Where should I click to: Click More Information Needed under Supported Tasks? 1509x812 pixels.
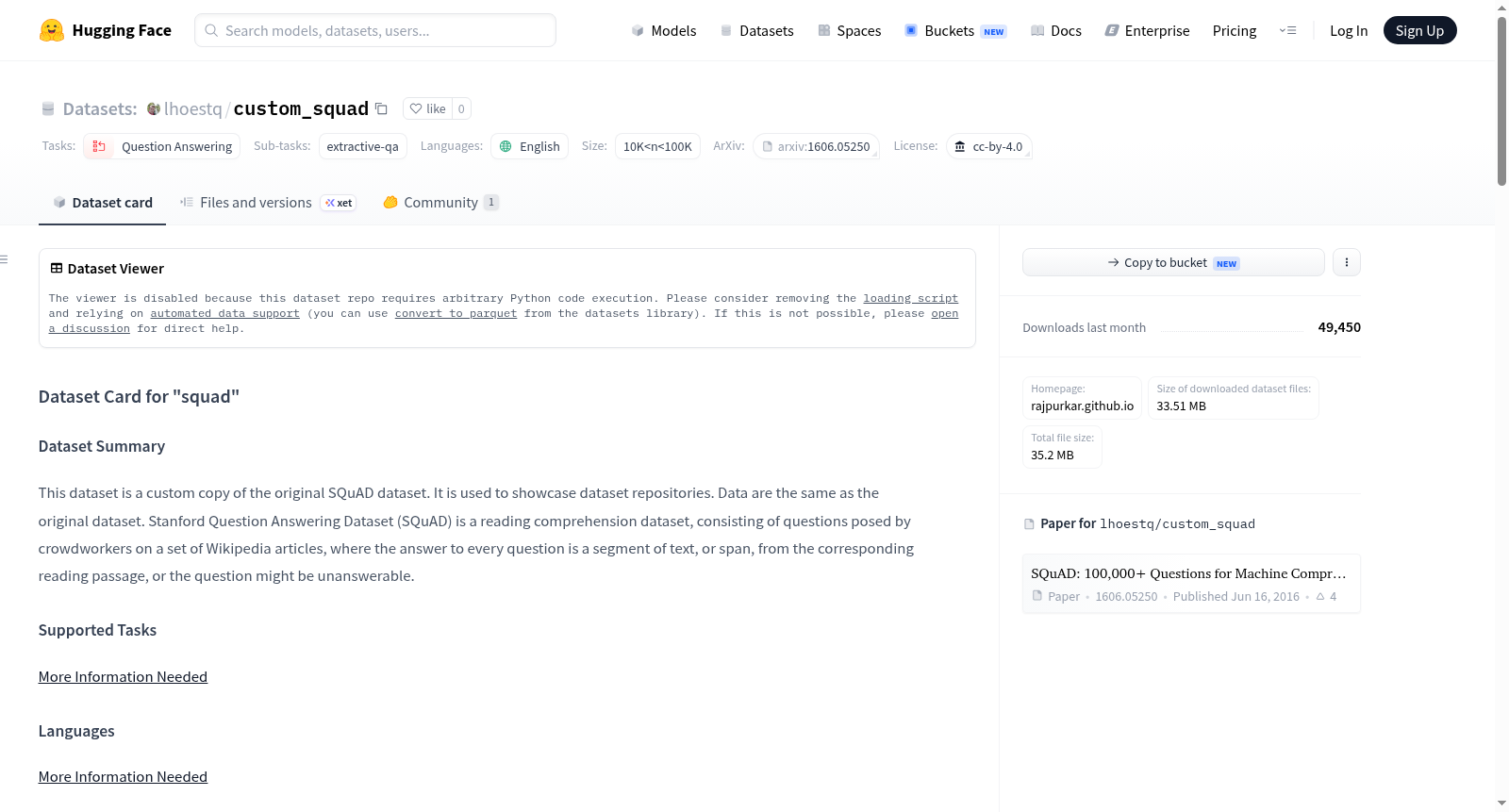[123, 676]
